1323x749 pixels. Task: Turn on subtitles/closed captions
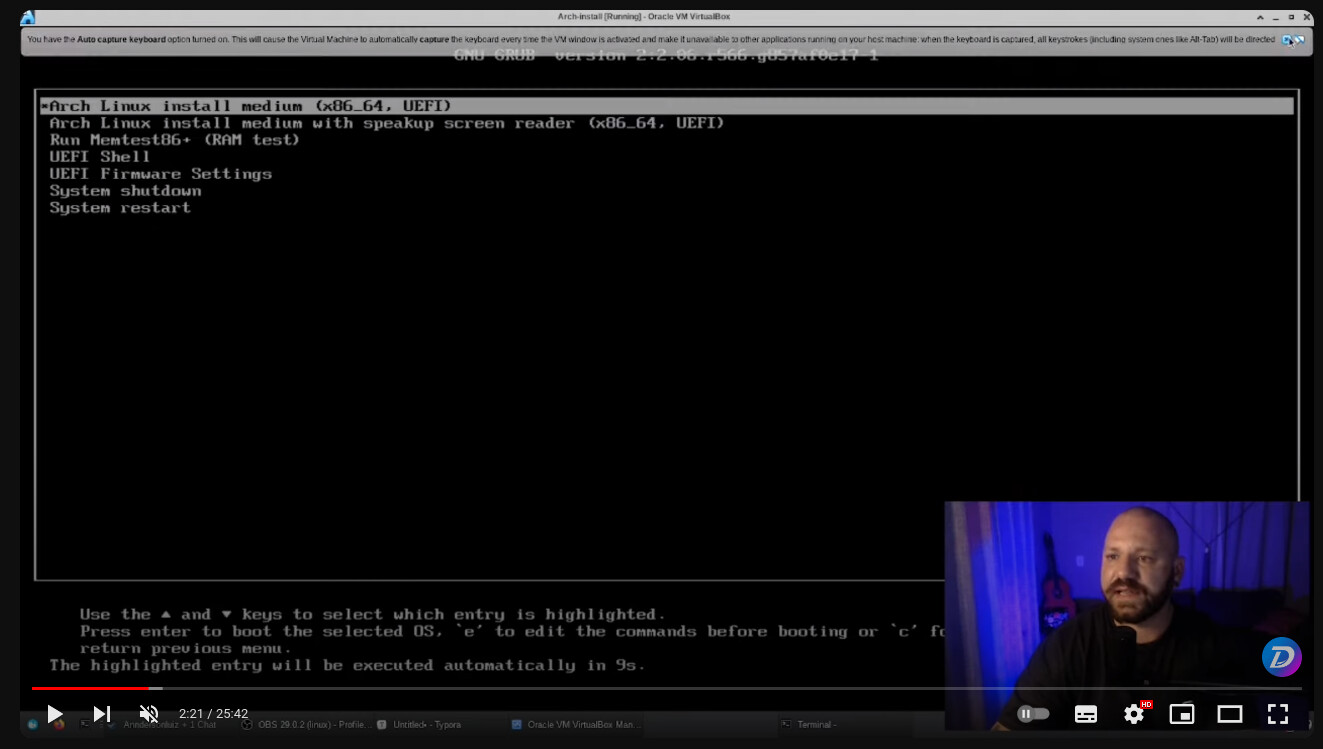pyautogui.click(x=1086, y=714)
